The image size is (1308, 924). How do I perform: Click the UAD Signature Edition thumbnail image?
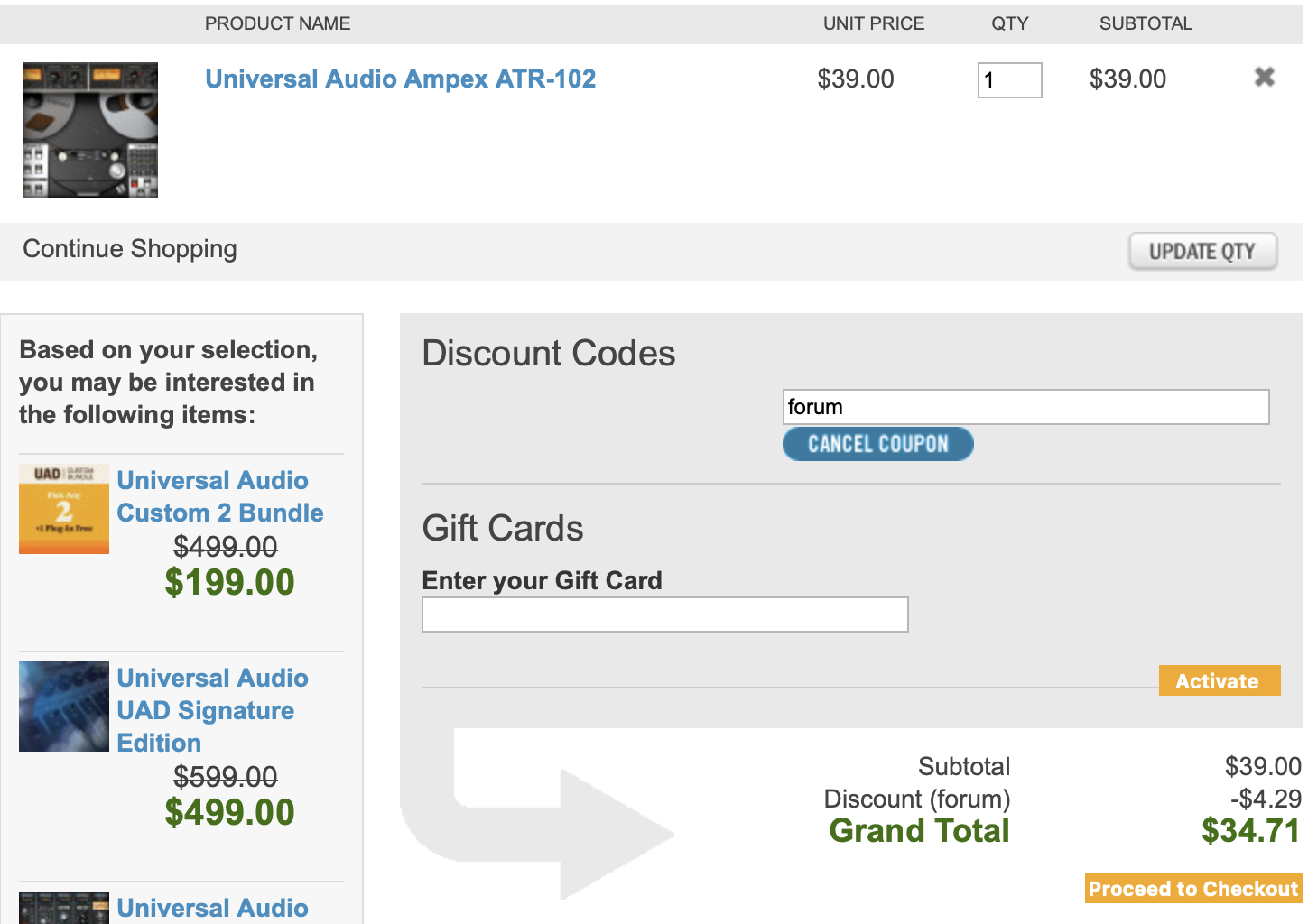tap(64, 707)
